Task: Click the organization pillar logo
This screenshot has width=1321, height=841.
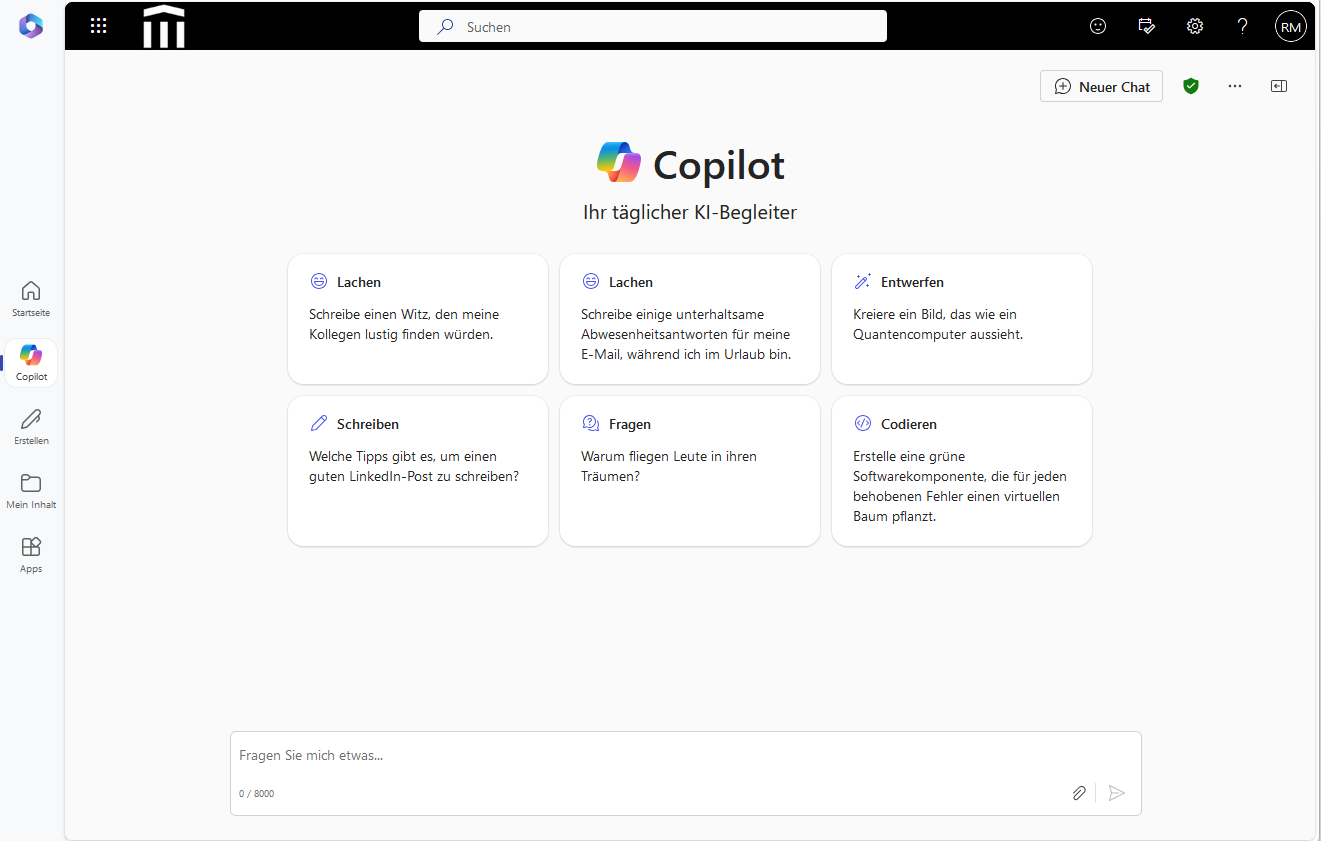Action: 164,26
